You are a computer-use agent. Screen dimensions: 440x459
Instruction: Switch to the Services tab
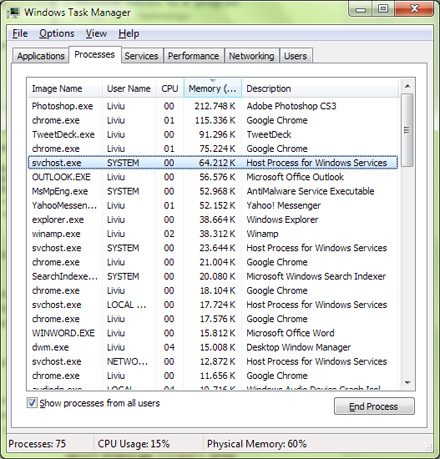point(141,56)
